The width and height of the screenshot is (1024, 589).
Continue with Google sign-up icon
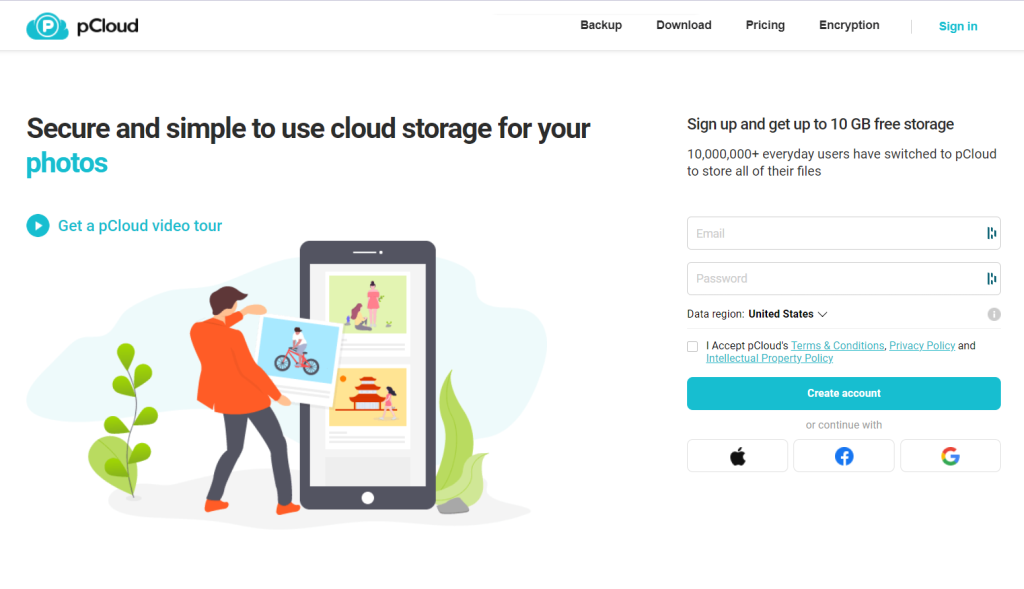tap(950, 456)
